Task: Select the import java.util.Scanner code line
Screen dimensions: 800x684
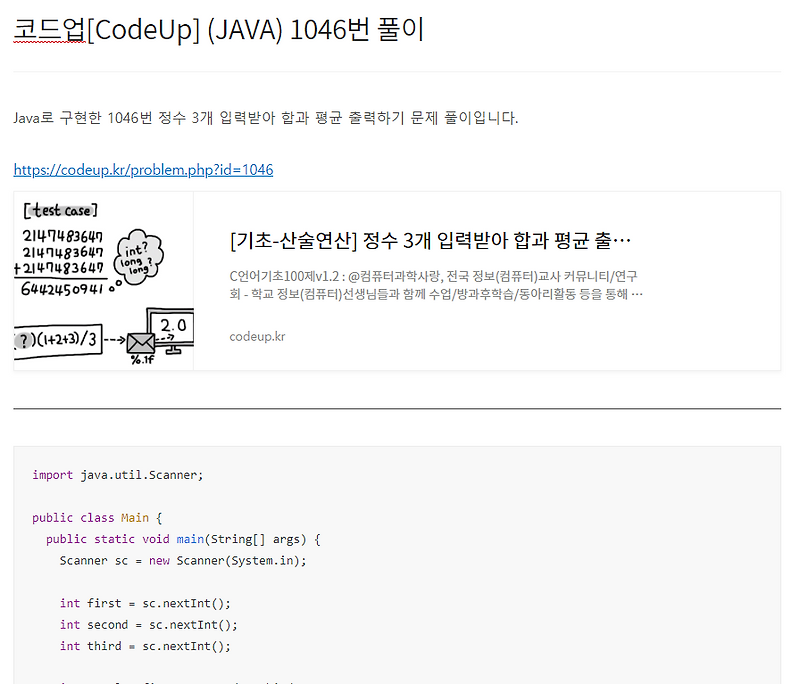Action: [x=115, y=474]
